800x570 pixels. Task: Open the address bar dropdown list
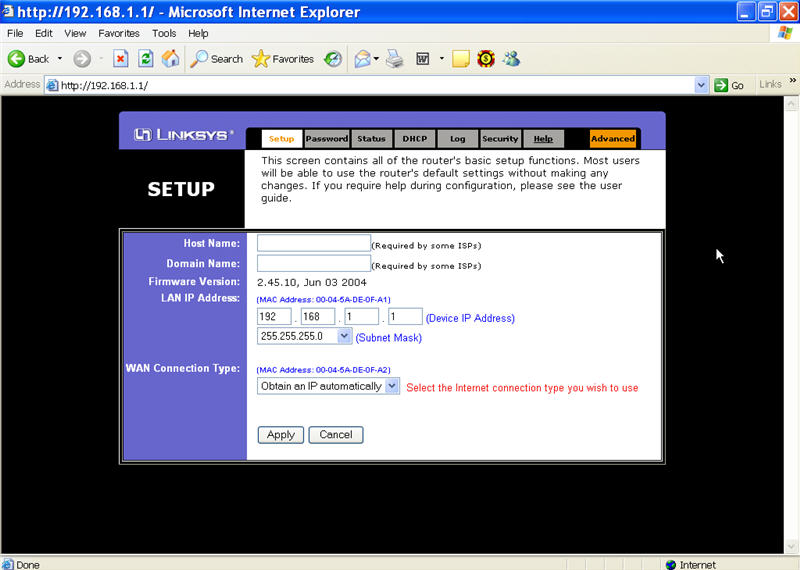click(x=702, y=85)
